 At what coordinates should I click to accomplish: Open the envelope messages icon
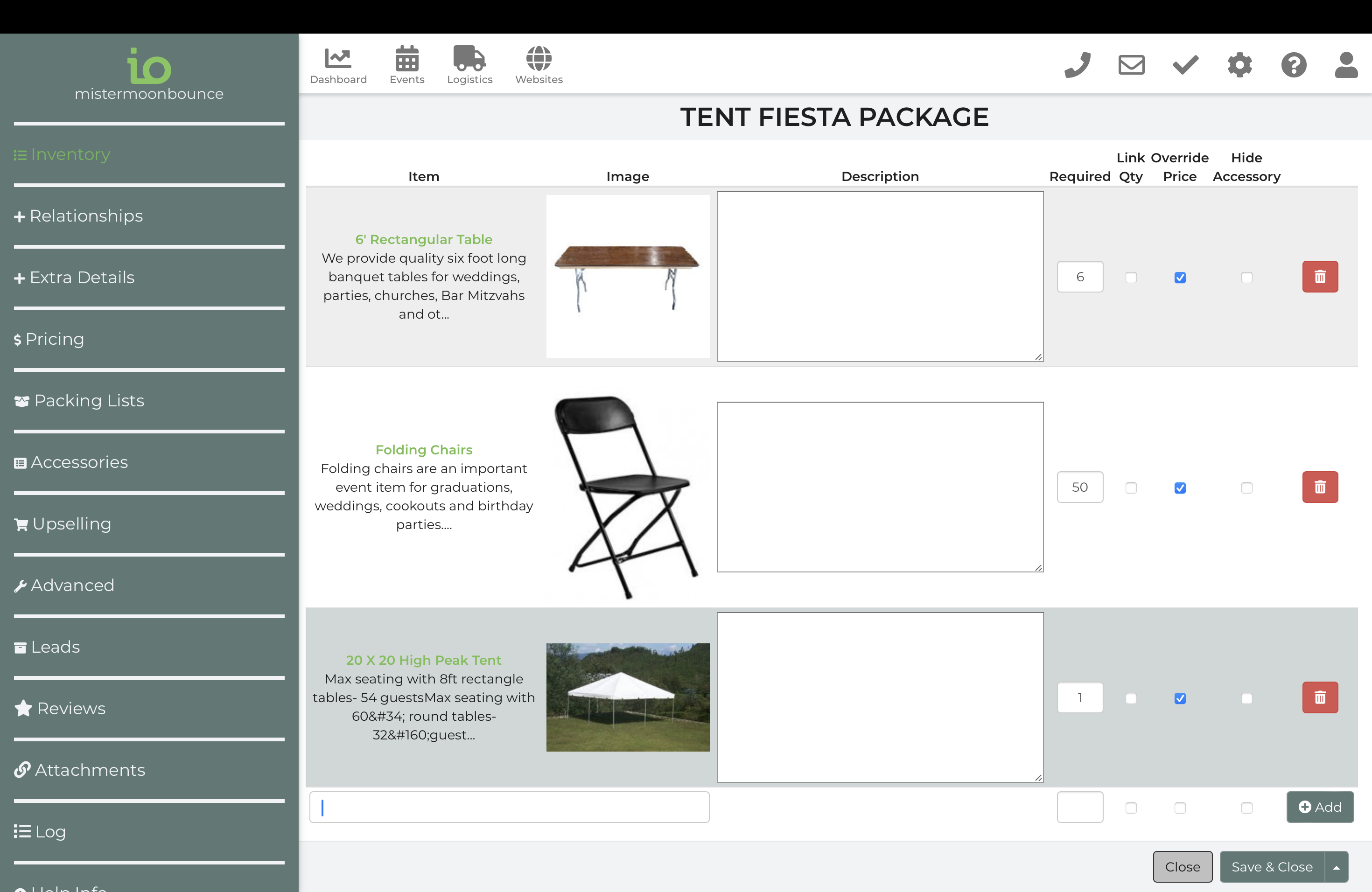tap(1131, 64)
